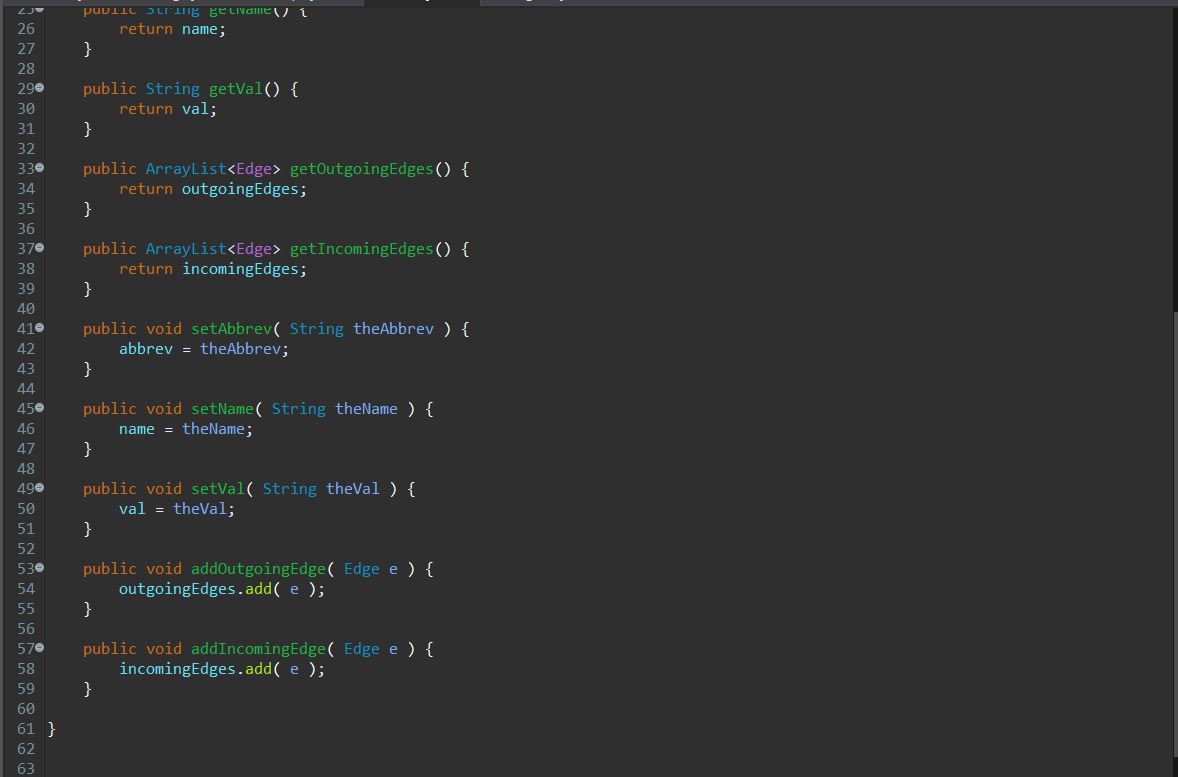
Task: Collapse the addOutgoingEdge method fold marker
Action: (x=38, y=568)
